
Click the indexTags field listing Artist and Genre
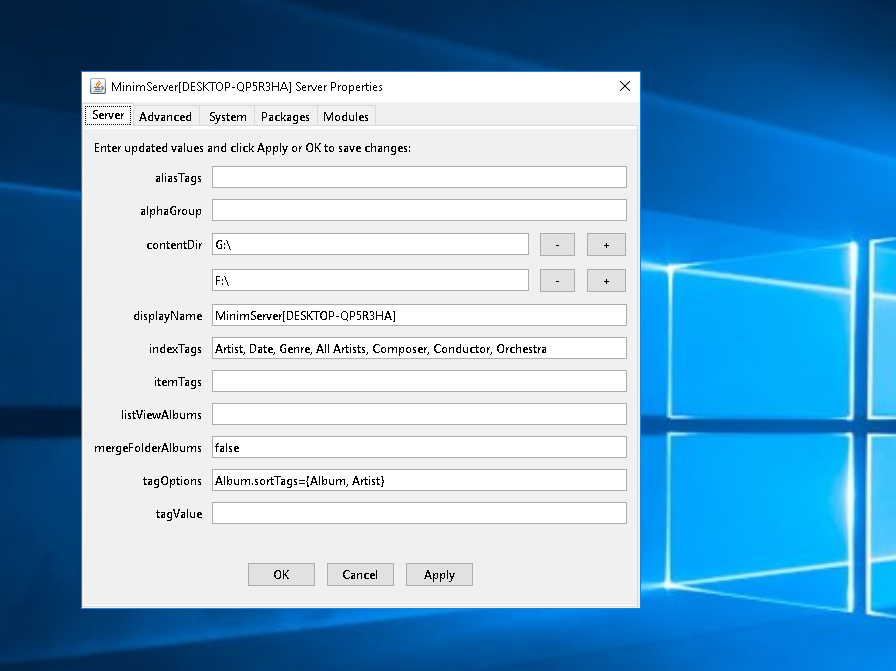tap(418, 348)
